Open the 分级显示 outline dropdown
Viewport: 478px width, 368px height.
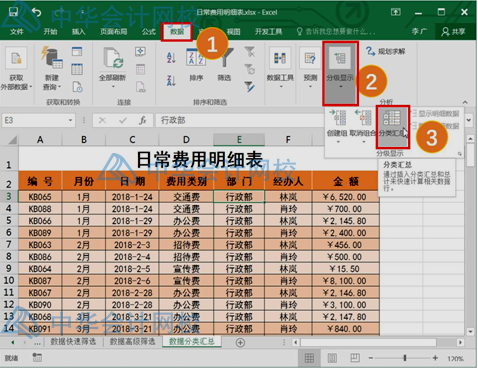(340, 73)
